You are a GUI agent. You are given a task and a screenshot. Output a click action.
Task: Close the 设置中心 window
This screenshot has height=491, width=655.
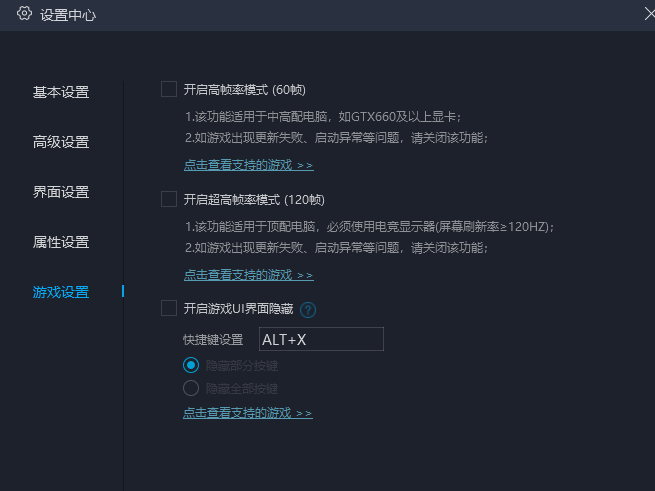click(x=649, y=14)
